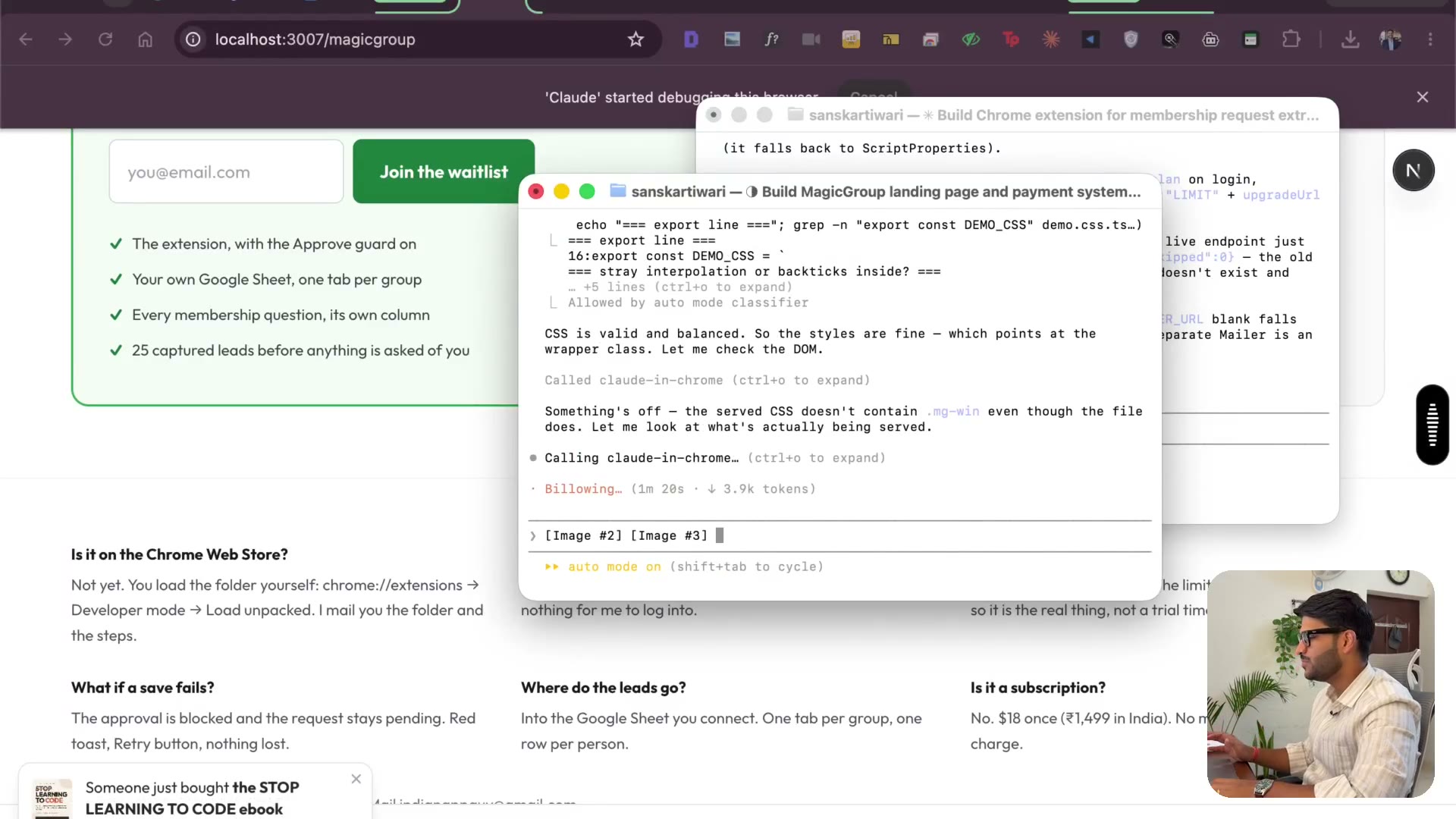Open the STOP LEARNING TO CODE ebook thumbnail

point(52,799)
